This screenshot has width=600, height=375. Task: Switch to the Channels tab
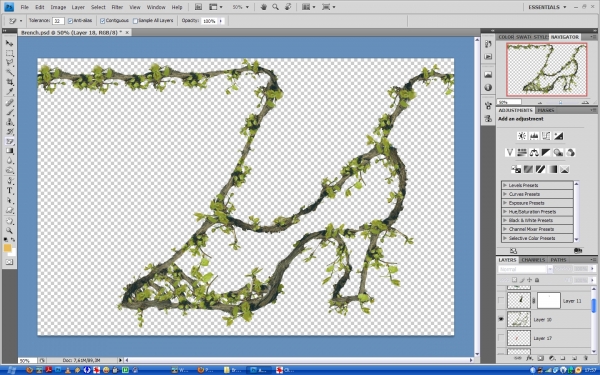(x=533, y=260)
